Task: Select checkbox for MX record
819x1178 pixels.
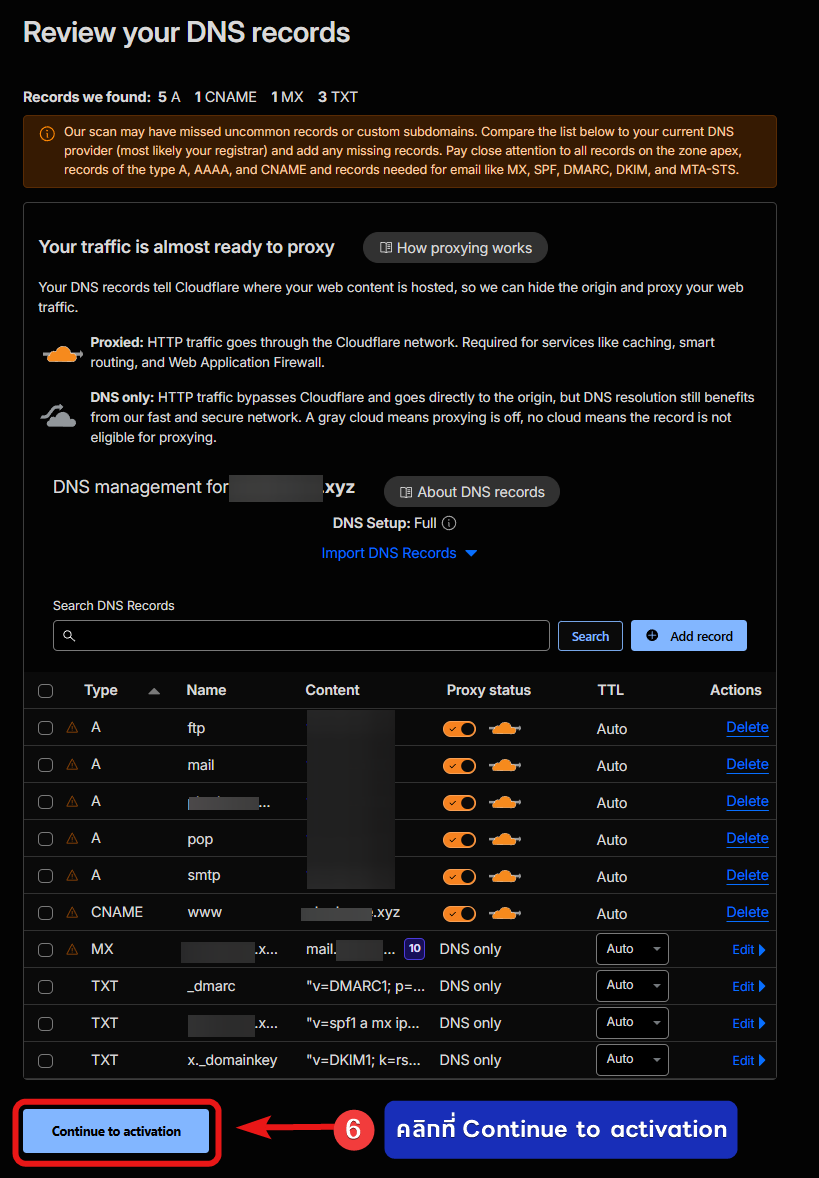Action: click(x=46, y=950)
